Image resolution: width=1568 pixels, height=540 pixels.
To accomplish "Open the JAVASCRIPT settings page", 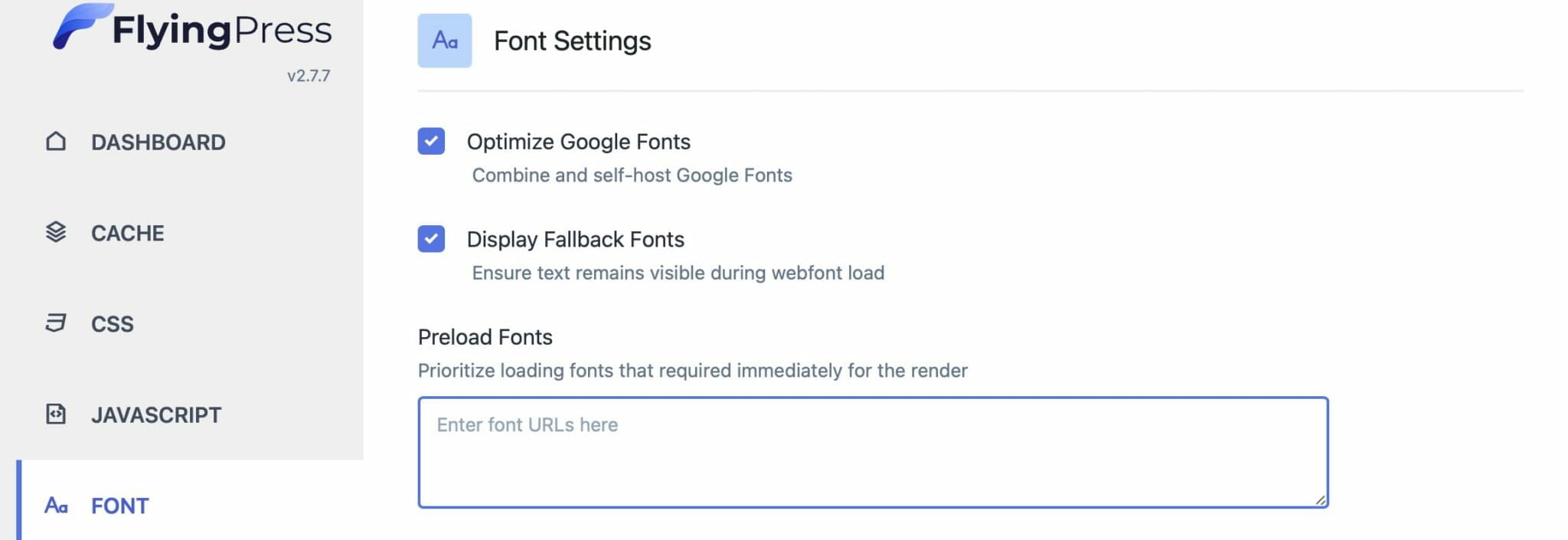I will [156, 415].
